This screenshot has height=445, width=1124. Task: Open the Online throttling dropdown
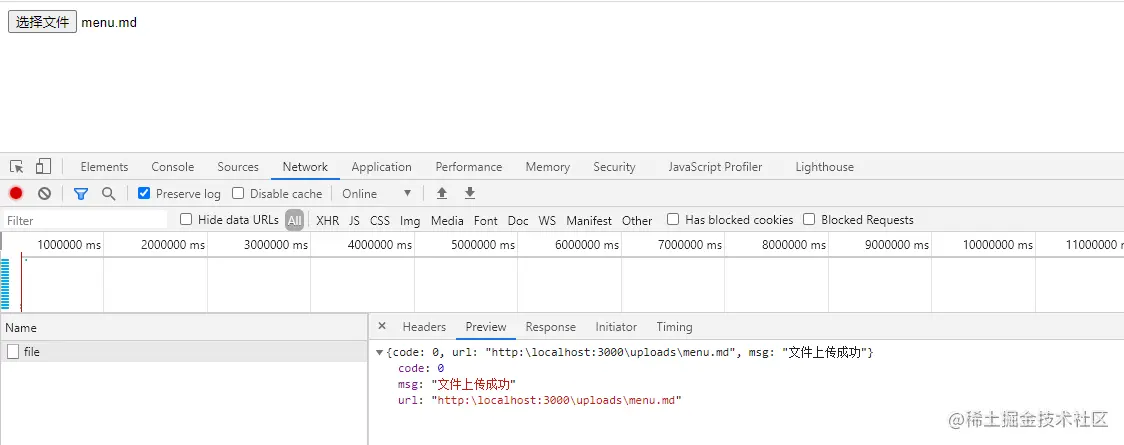click(x=377, y=193)
